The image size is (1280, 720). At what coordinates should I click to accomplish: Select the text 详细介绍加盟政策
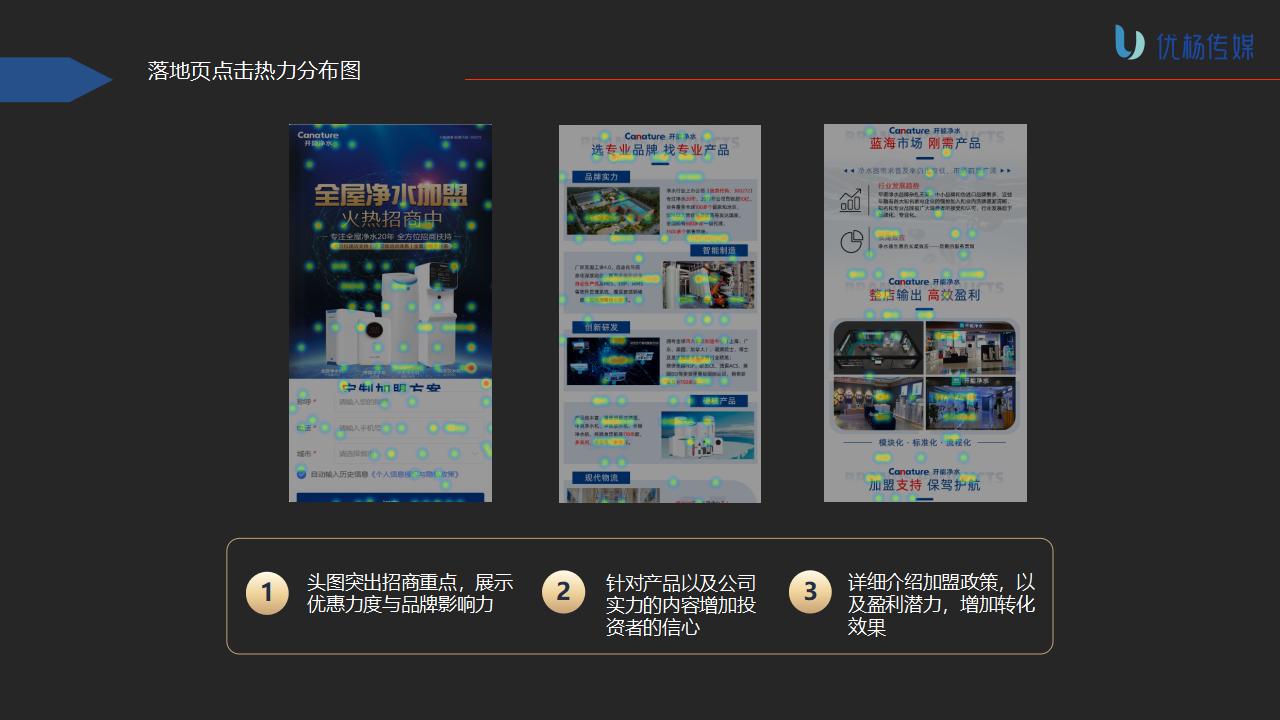click(925, 582)
